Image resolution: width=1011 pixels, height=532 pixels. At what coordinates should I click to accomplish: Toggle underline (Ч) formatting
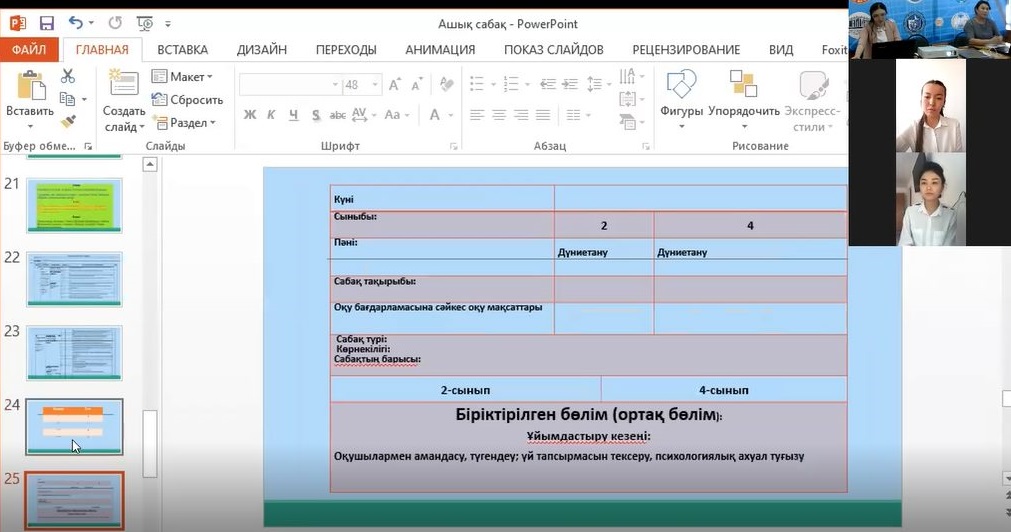point(294,115)
